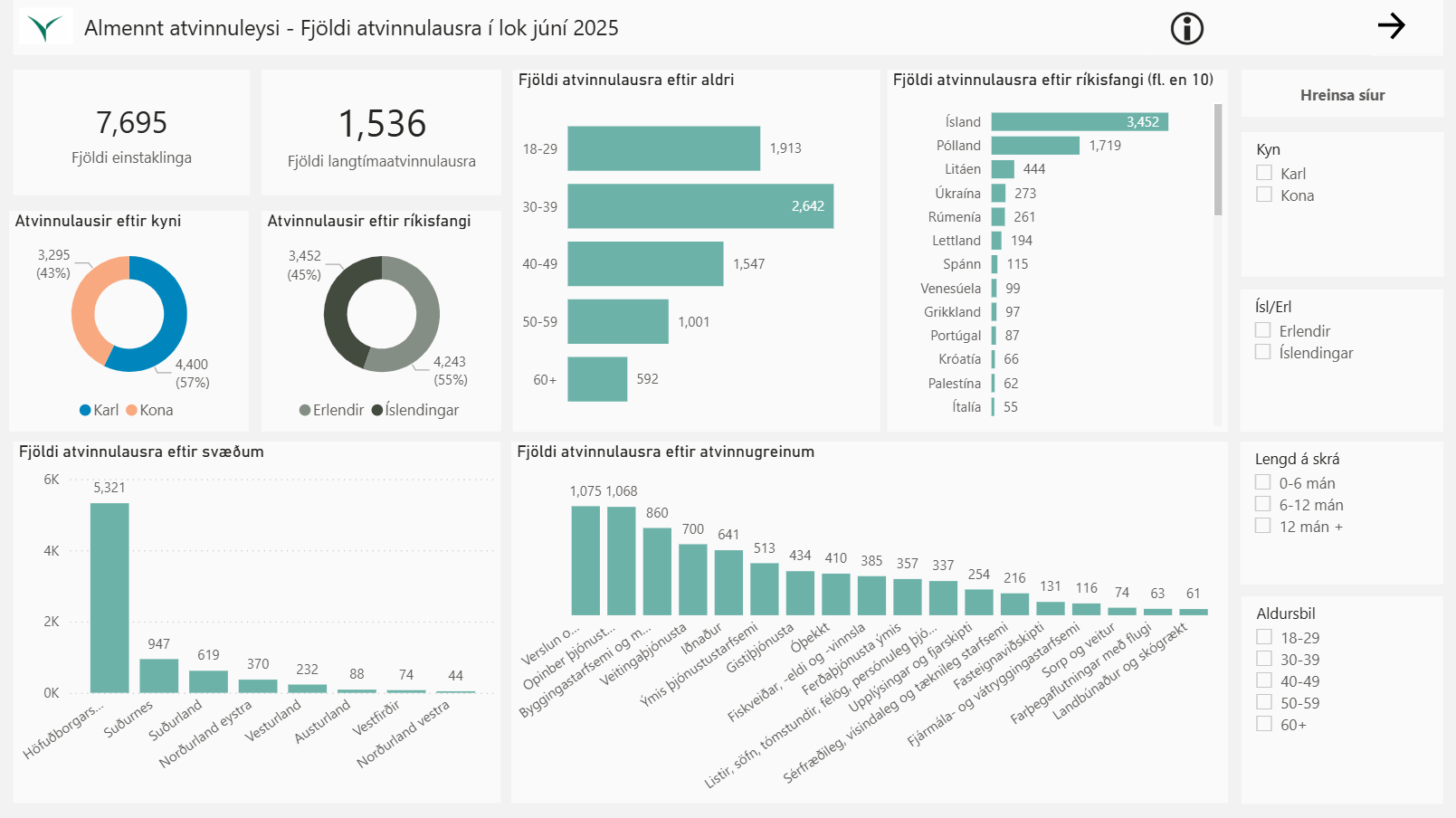Click the Palestína label in nationality chart
The width and height of the screenshot is (1456, 818).
(x=955, y=384)
